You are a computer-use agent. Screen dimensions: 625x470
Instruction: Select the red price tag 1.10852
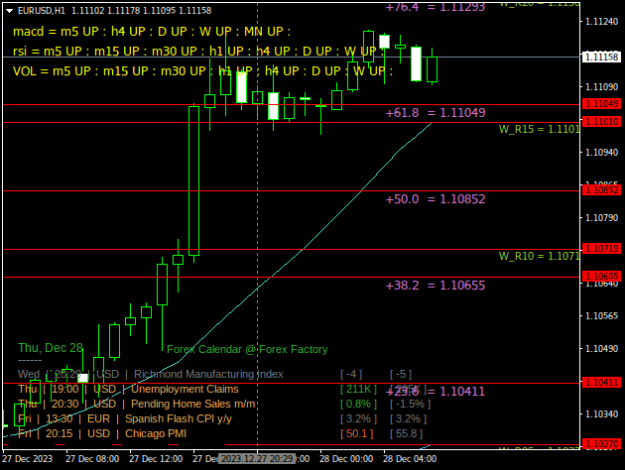coord(601,190)
